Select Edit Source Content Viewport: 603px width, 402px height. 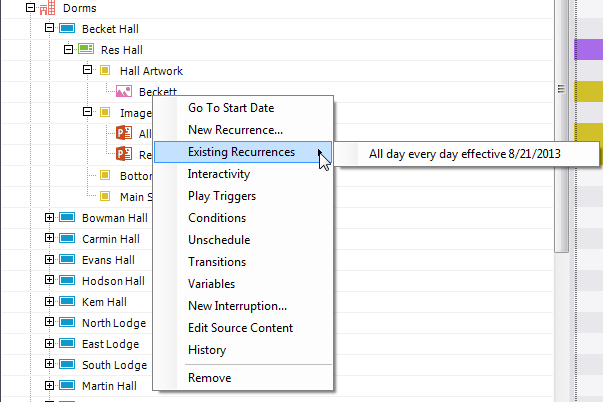(243, 328)
